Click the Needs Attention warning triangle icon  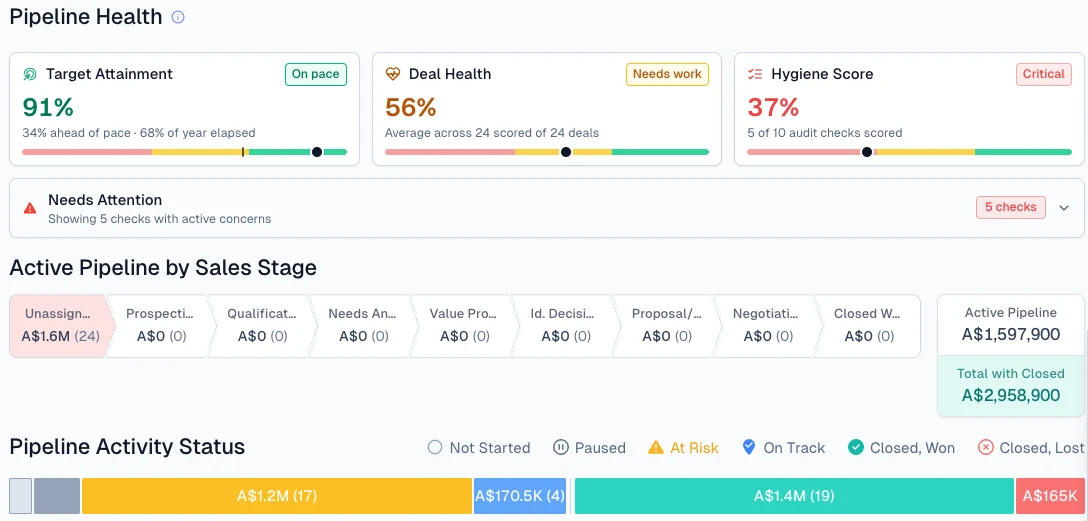(x=30, y=208)
